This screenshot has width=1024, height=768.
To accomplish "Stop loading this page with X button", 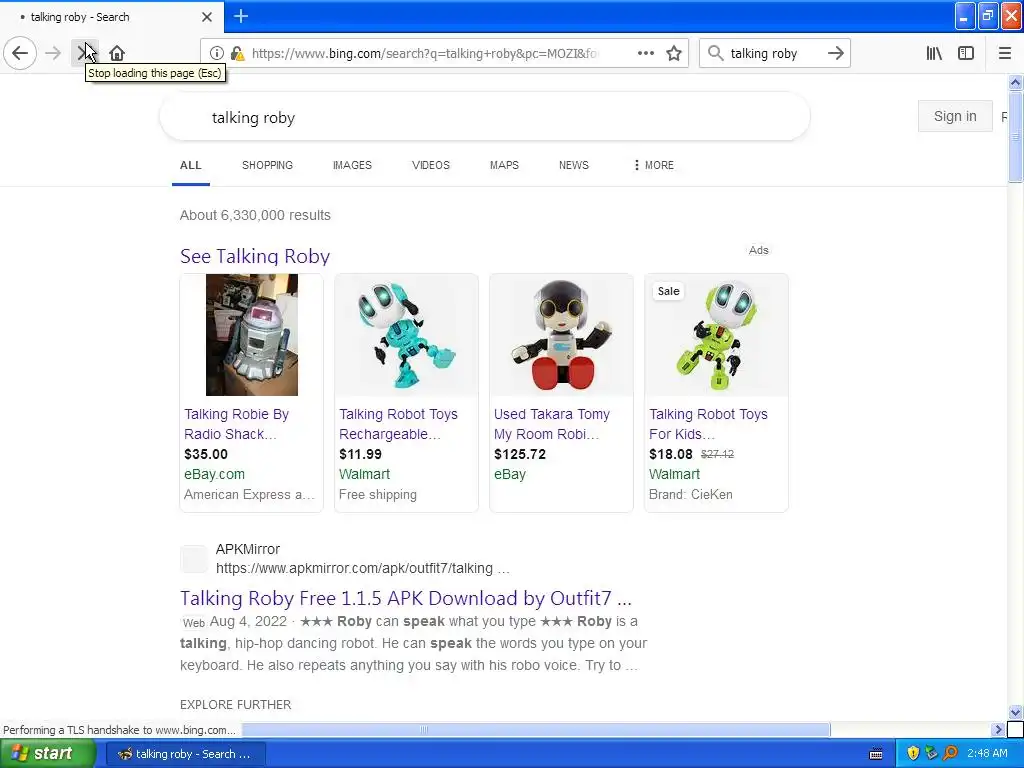I will (84, 53).
